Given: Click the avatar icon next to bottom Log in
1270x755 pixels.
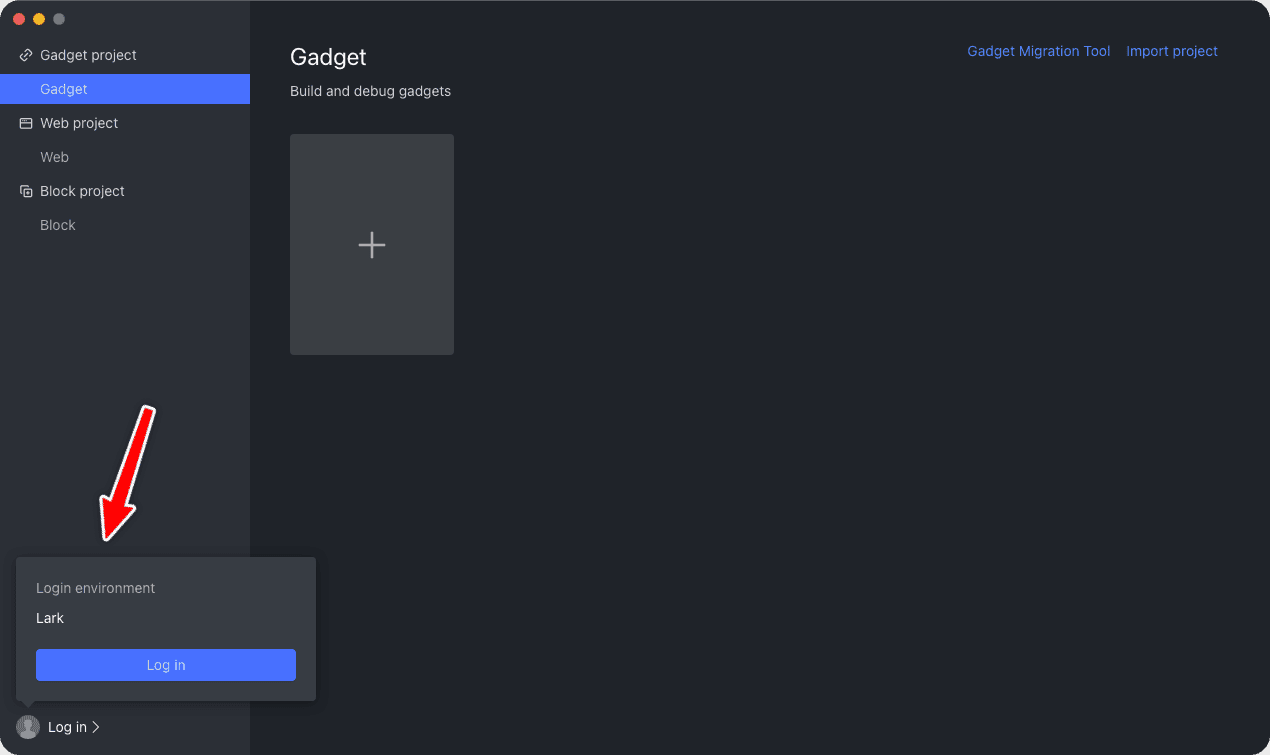Looking at the screenshot, I should [x=27, y=727].
